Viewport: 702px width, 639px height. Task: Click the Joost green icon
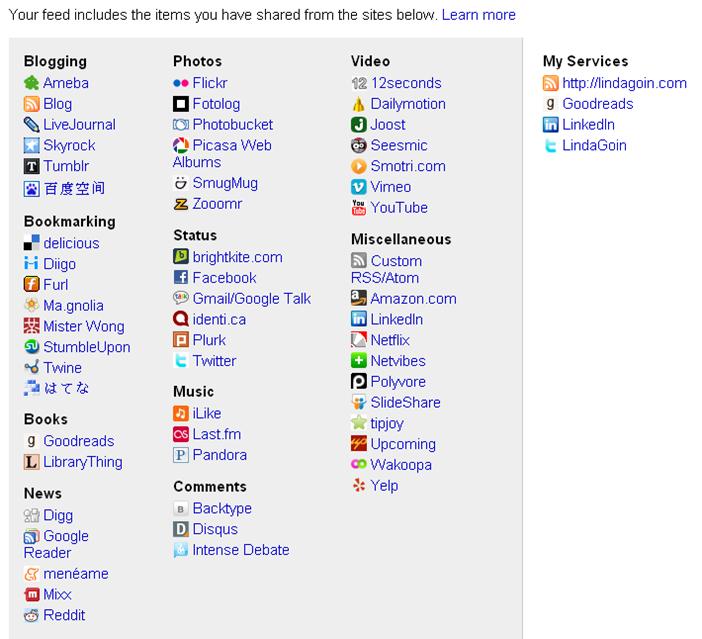click(x=359, y=124)
